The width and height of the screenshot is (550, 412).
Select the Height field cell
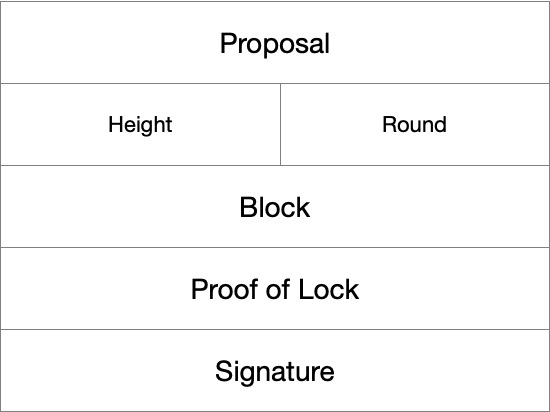point(140,124)
